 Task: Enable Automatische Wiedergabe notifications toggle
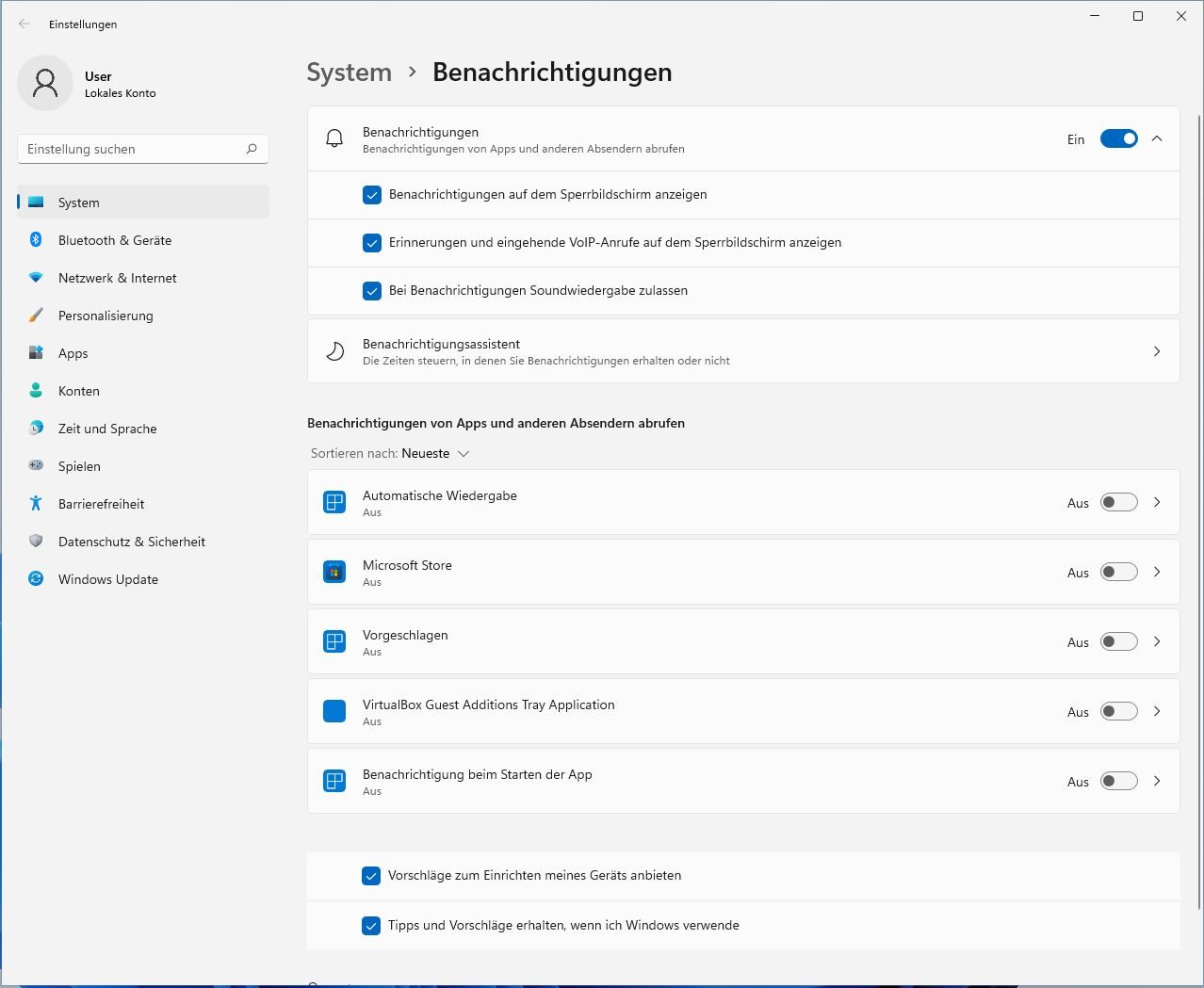pos(1118,503)
